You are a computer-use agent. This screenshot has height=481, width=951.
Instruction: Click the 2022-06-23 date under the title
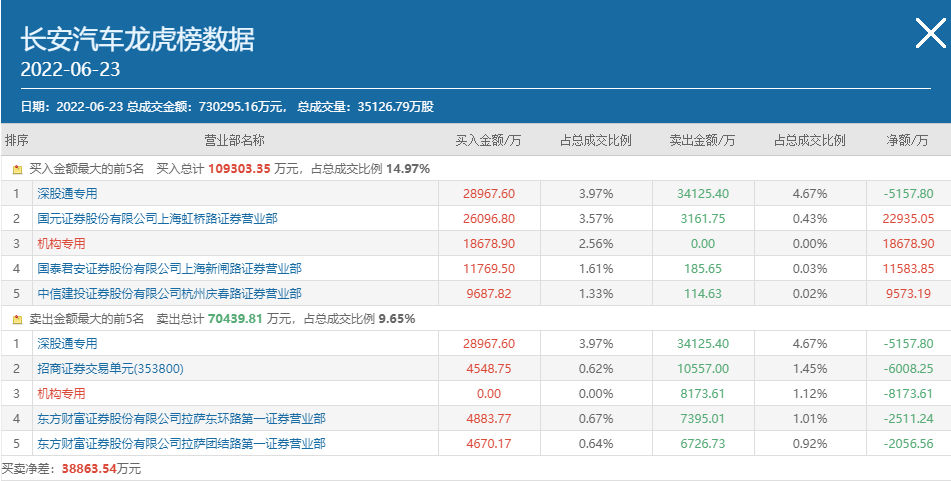click(71, 70)
